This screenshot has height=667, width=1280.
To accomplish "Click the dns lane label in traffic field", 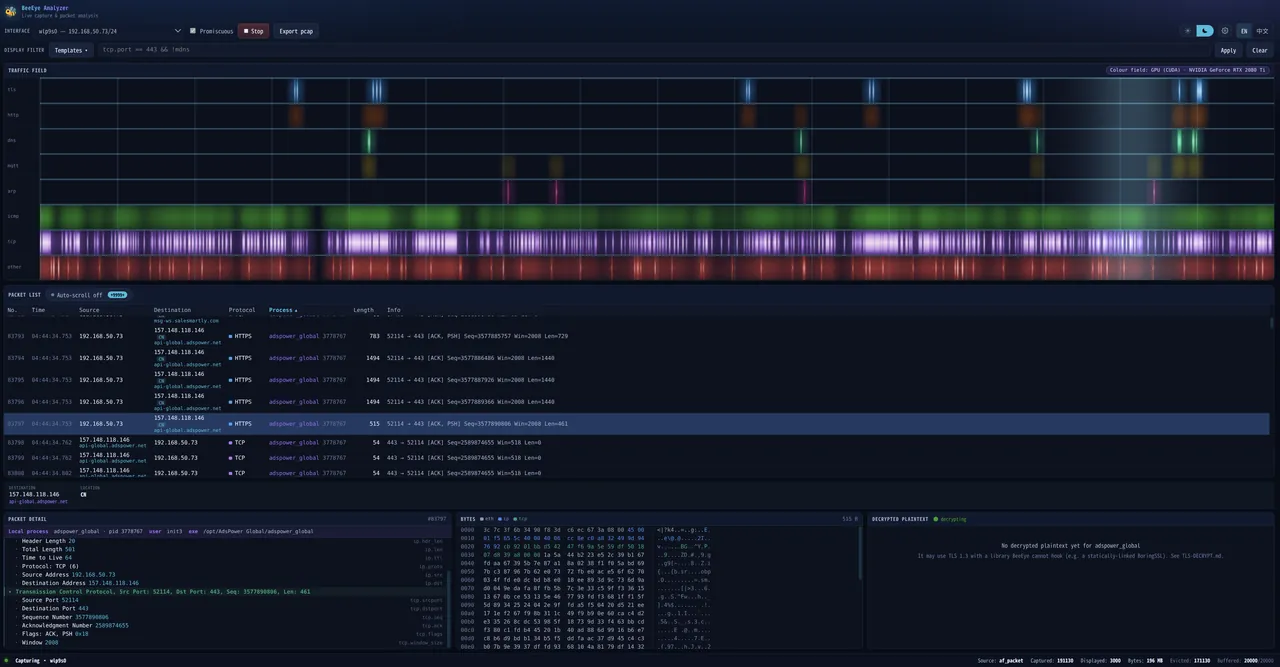I will click(x=12, y=140).
